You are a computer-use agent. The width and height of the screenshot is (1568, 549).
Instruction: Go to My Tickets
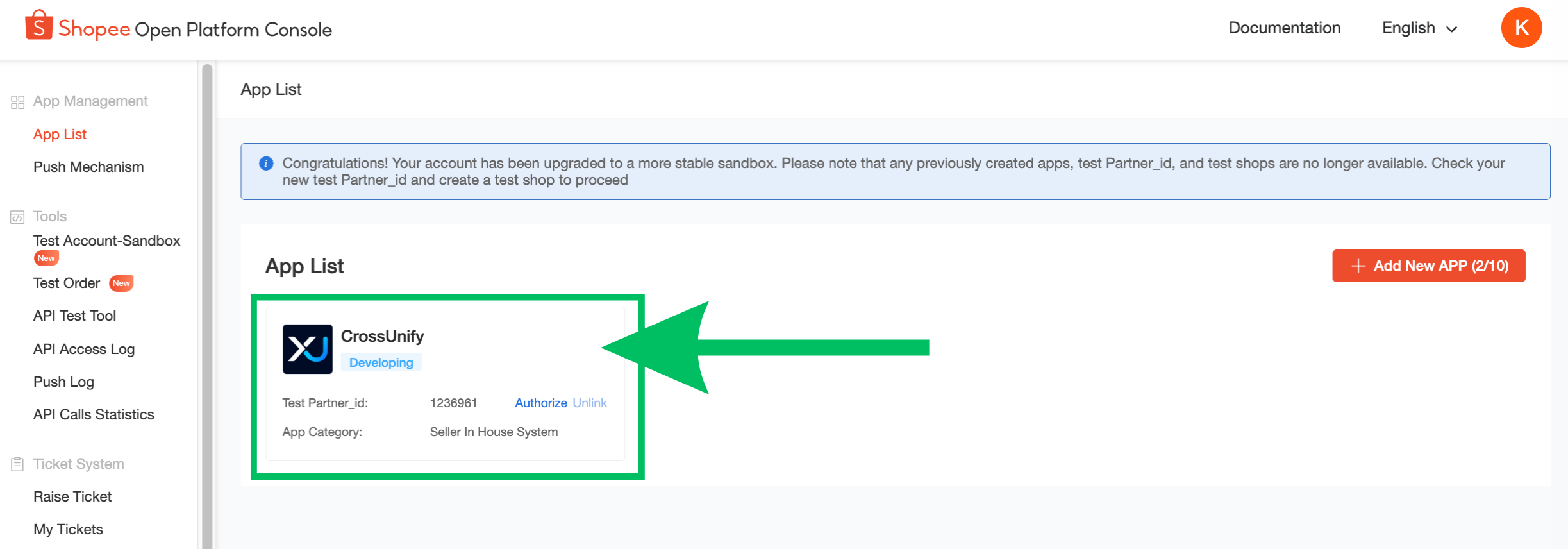(68, 529)
